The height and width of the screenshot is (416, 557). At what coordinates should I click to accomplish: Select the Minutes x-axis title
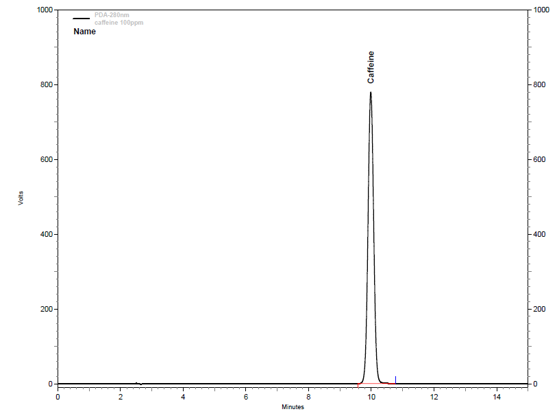tap(293, 407)
